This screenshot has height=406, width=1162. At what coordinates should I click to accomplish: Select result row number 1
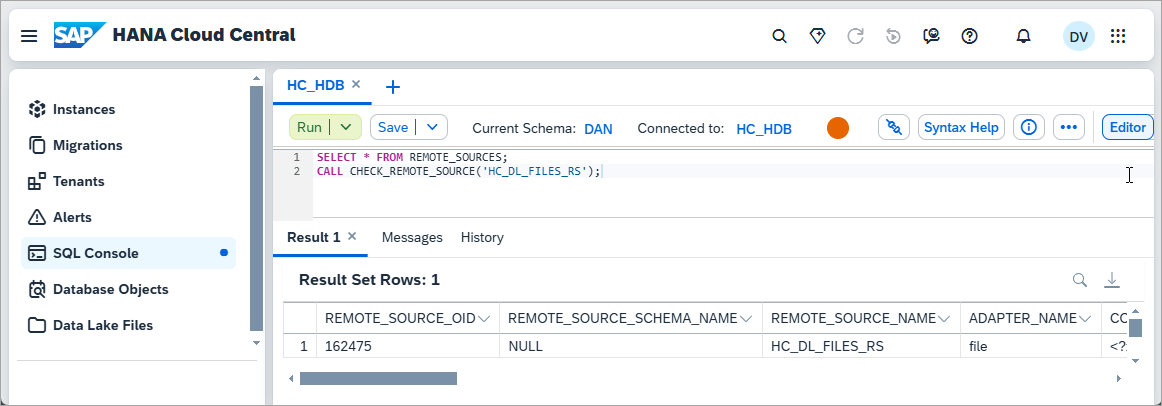(300, 346)
